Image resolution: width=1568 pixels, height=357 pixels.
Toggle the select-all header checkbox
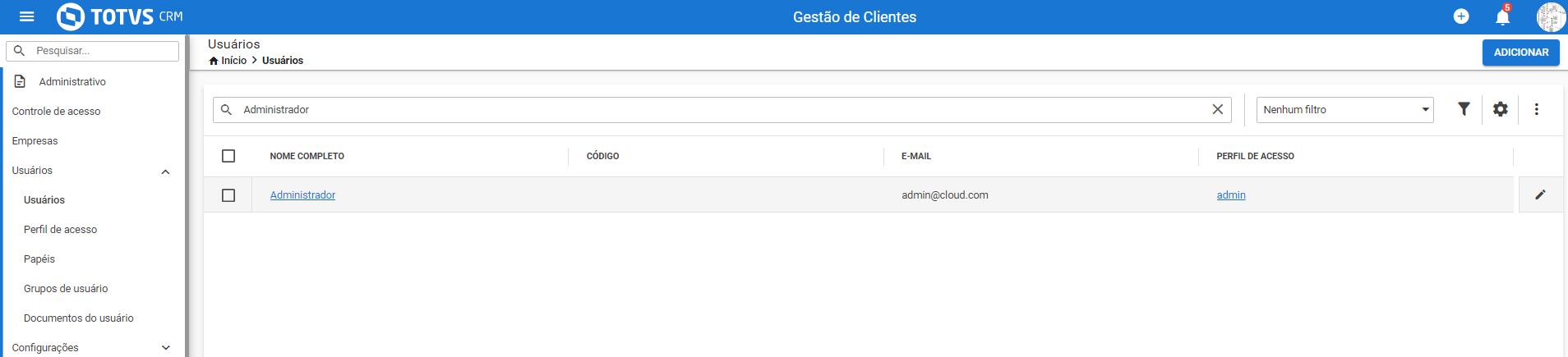(228, 156)
